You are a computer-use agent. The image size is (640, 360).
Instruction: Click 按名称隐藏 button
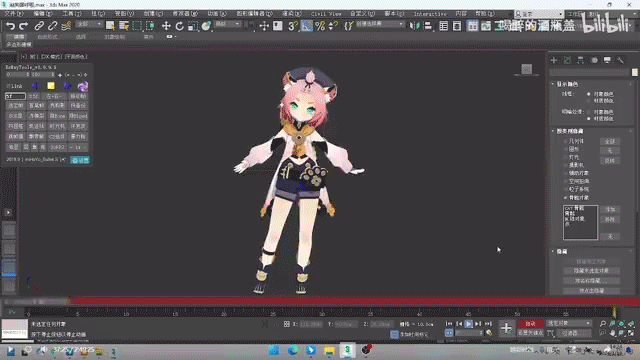pos(591,280)
